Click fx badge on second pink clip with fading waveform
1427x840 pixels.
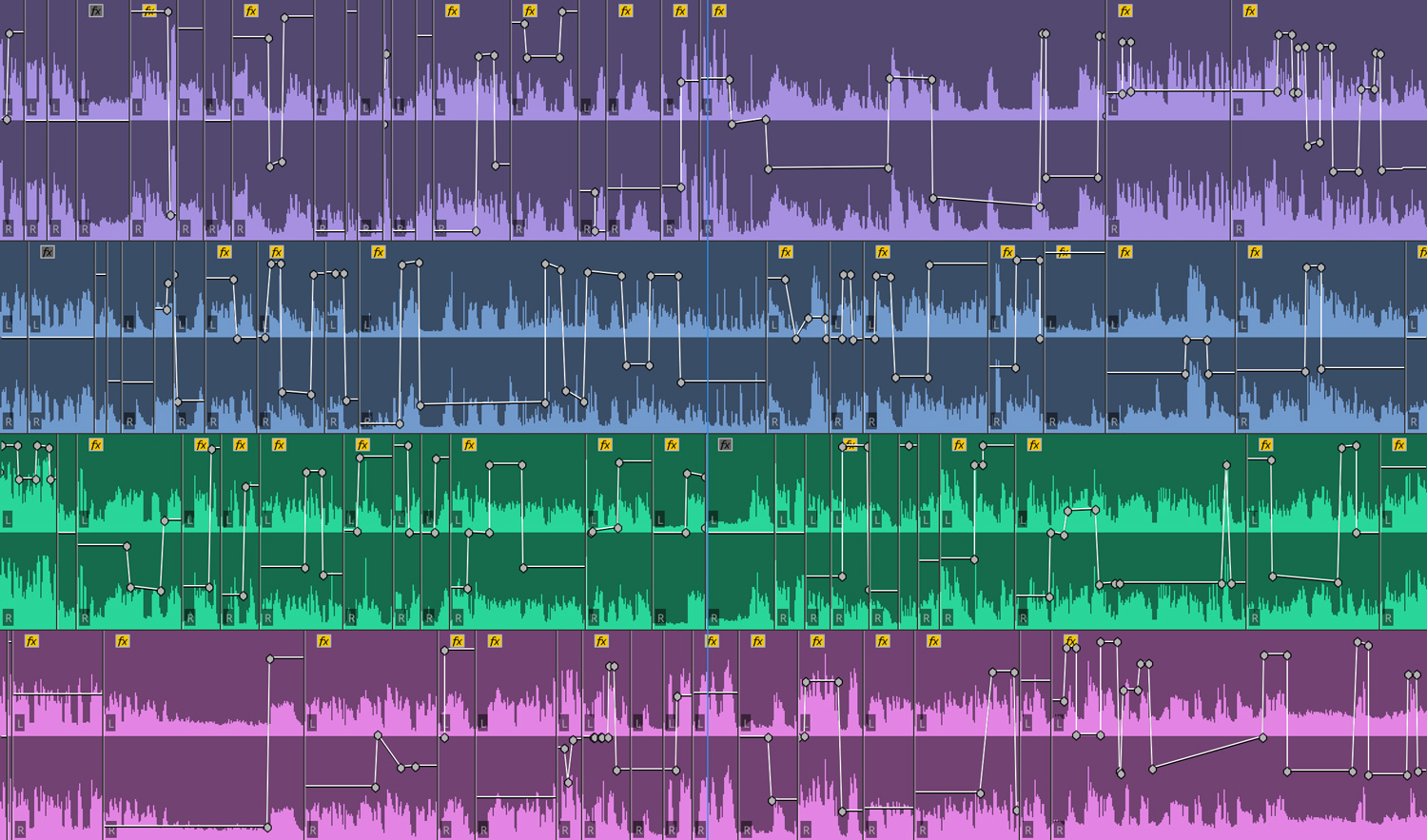(x=123, y=641)
